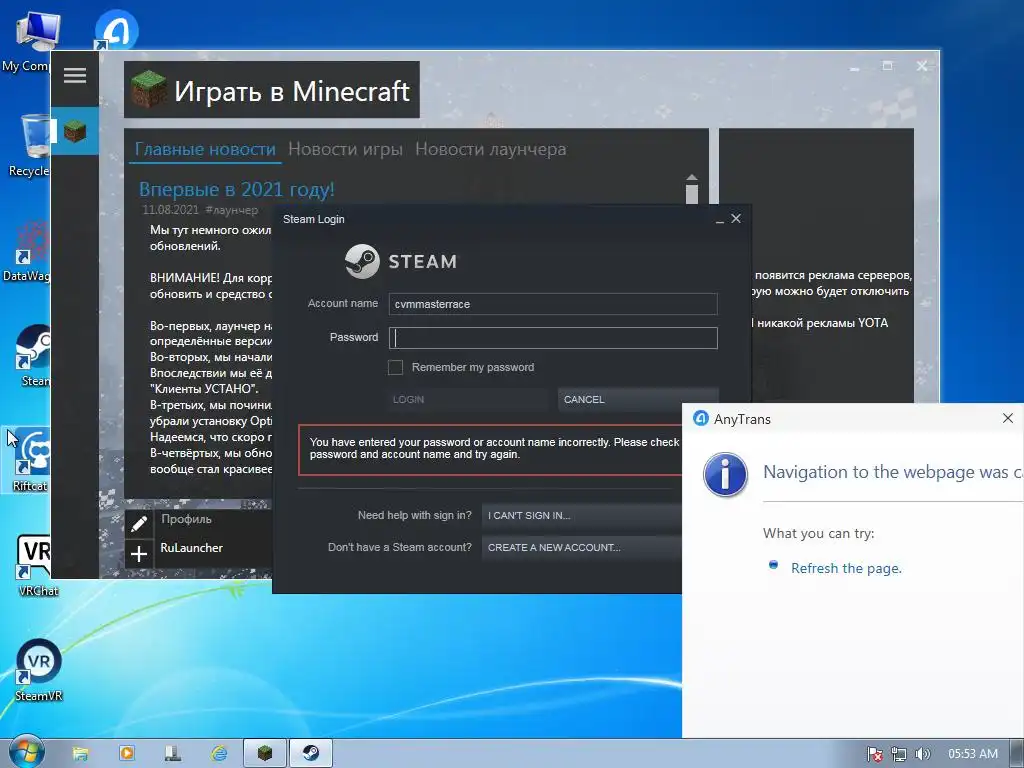Switch to Minecraft launcher taskbar button
The image size is (1024, 768).
tap(264, 753)
